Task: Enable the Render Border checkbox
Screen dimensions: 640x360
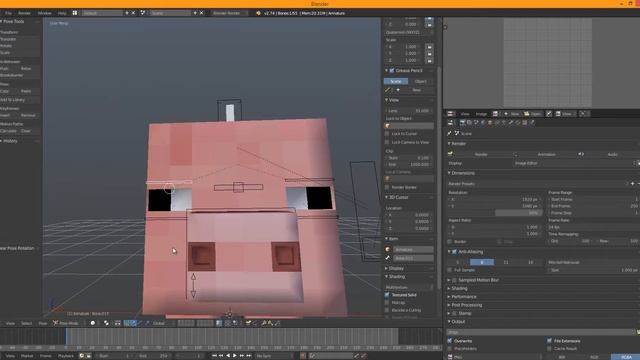Action: click(387, 187)
